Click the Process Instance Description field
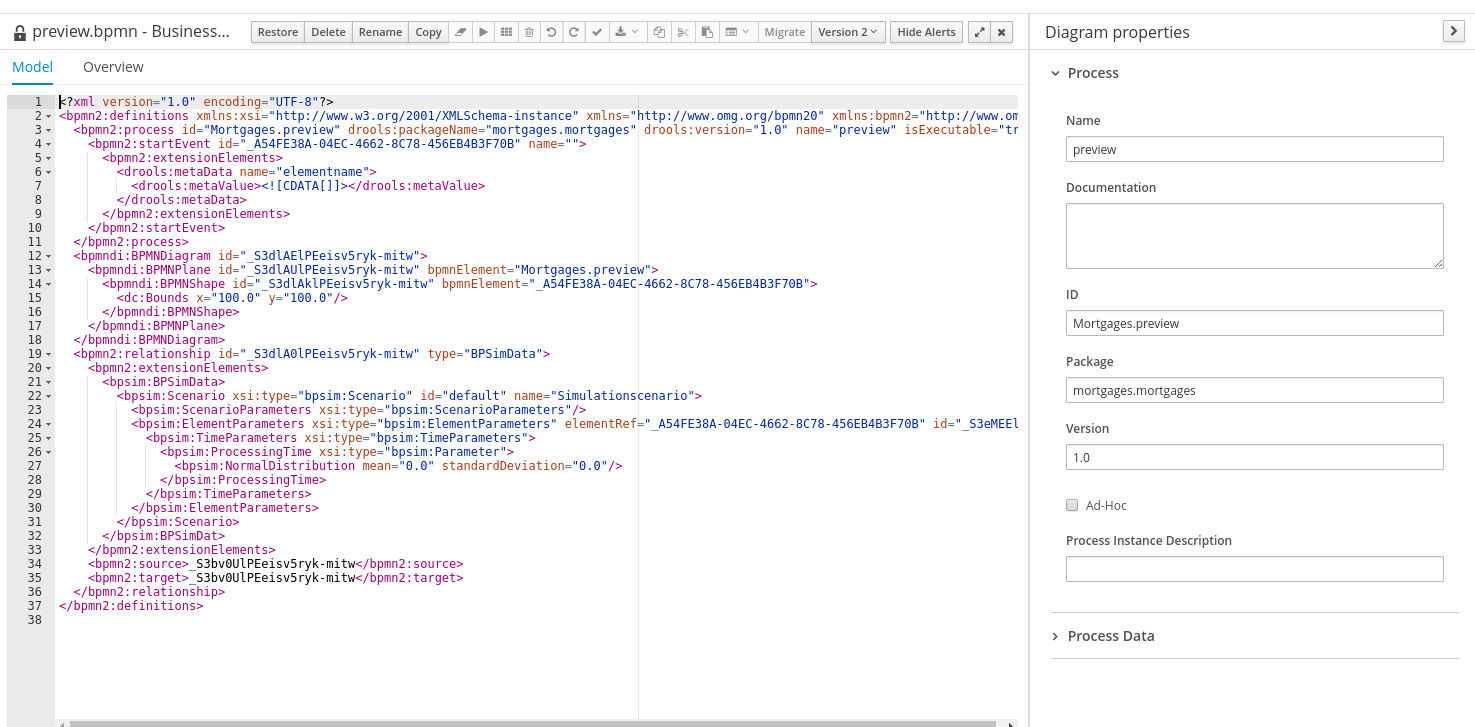 (1254, 569)
